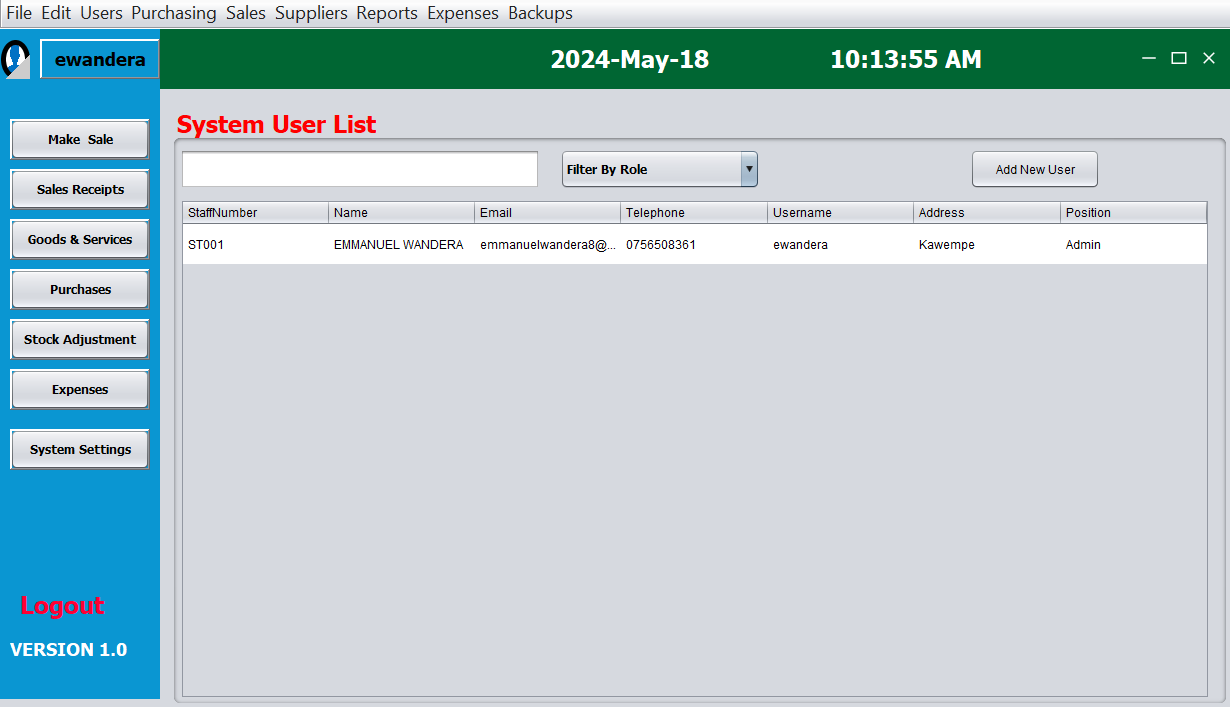The image size is (1230, 707).
Task: Open Goods & Services section
Action: coord(80,240)
